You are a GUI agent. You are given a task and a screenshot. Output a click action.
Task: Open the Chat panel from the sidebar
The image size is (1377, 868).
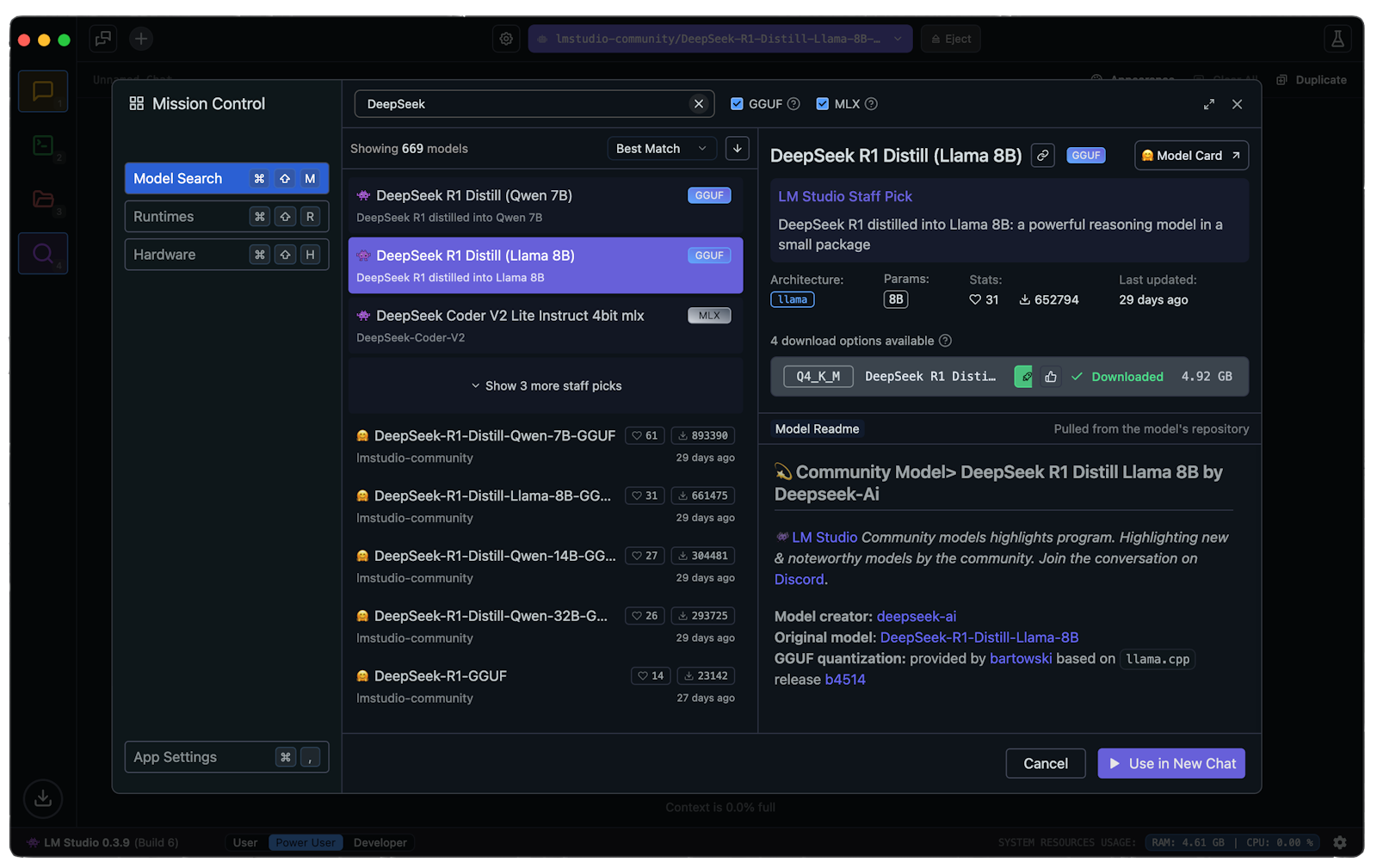pos(42,90)
